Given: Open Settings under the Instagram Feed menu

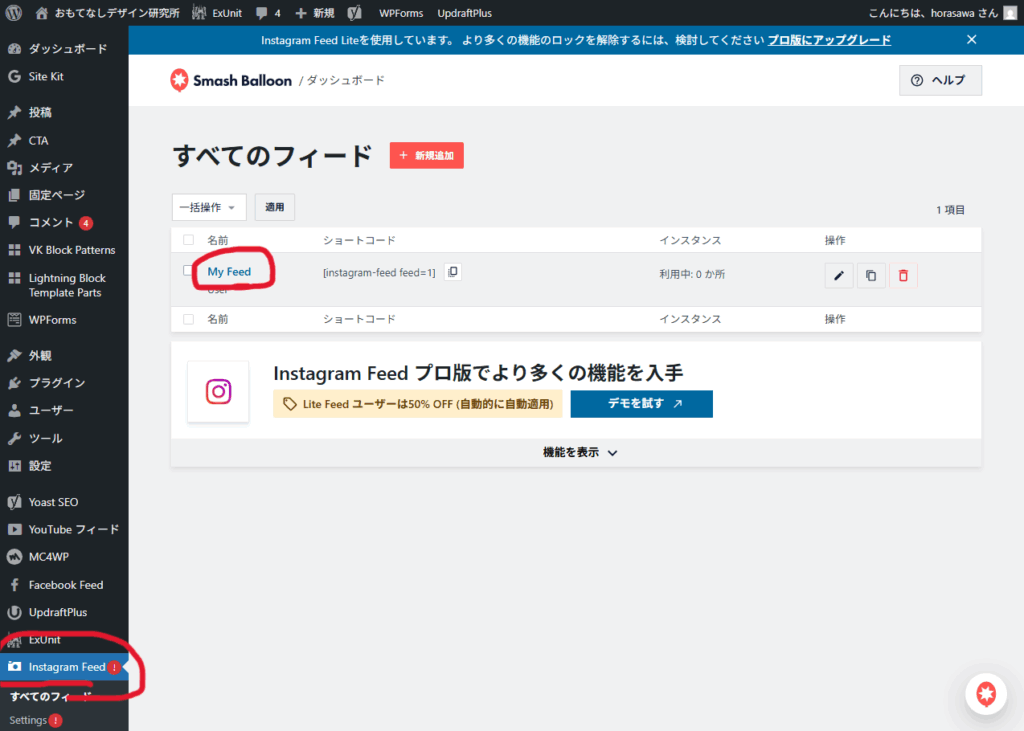Looking at the screenshot, I should point(28,720).
